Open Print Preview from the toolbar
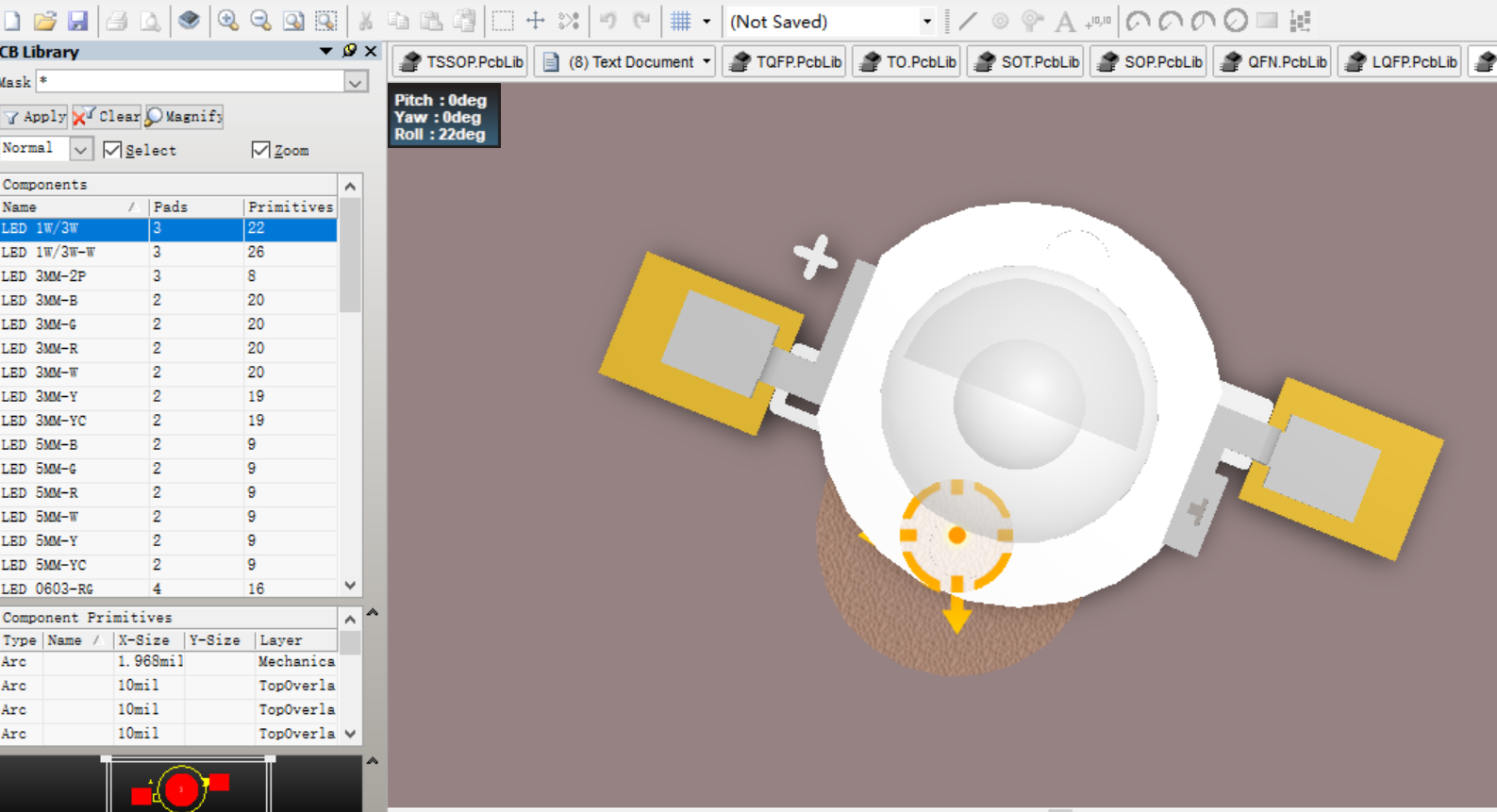Viewport: 1497px width, 812px height. click(x=150, y=20)
